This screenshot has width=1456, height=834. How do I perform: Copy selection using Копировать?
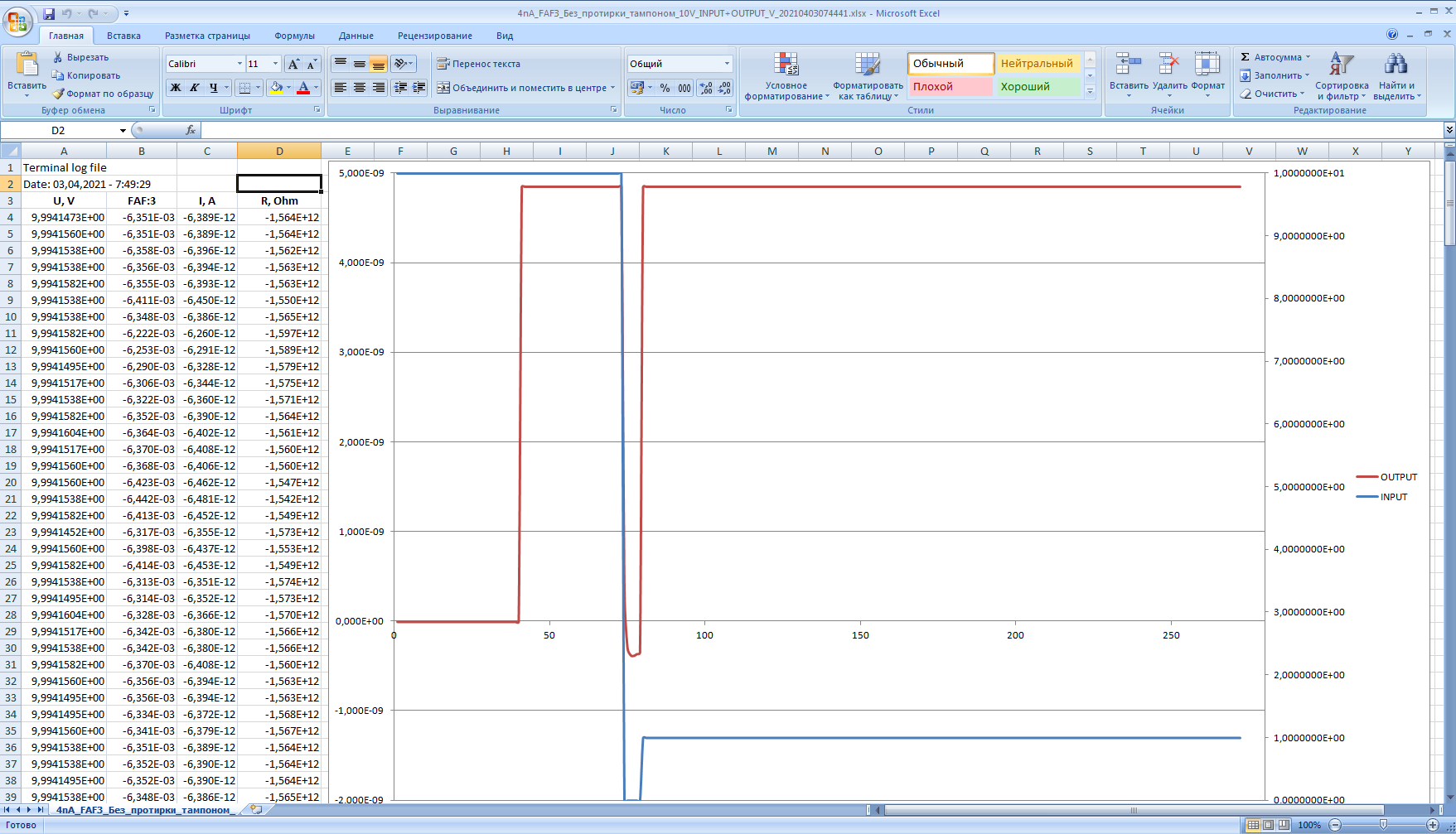[86, 75]
